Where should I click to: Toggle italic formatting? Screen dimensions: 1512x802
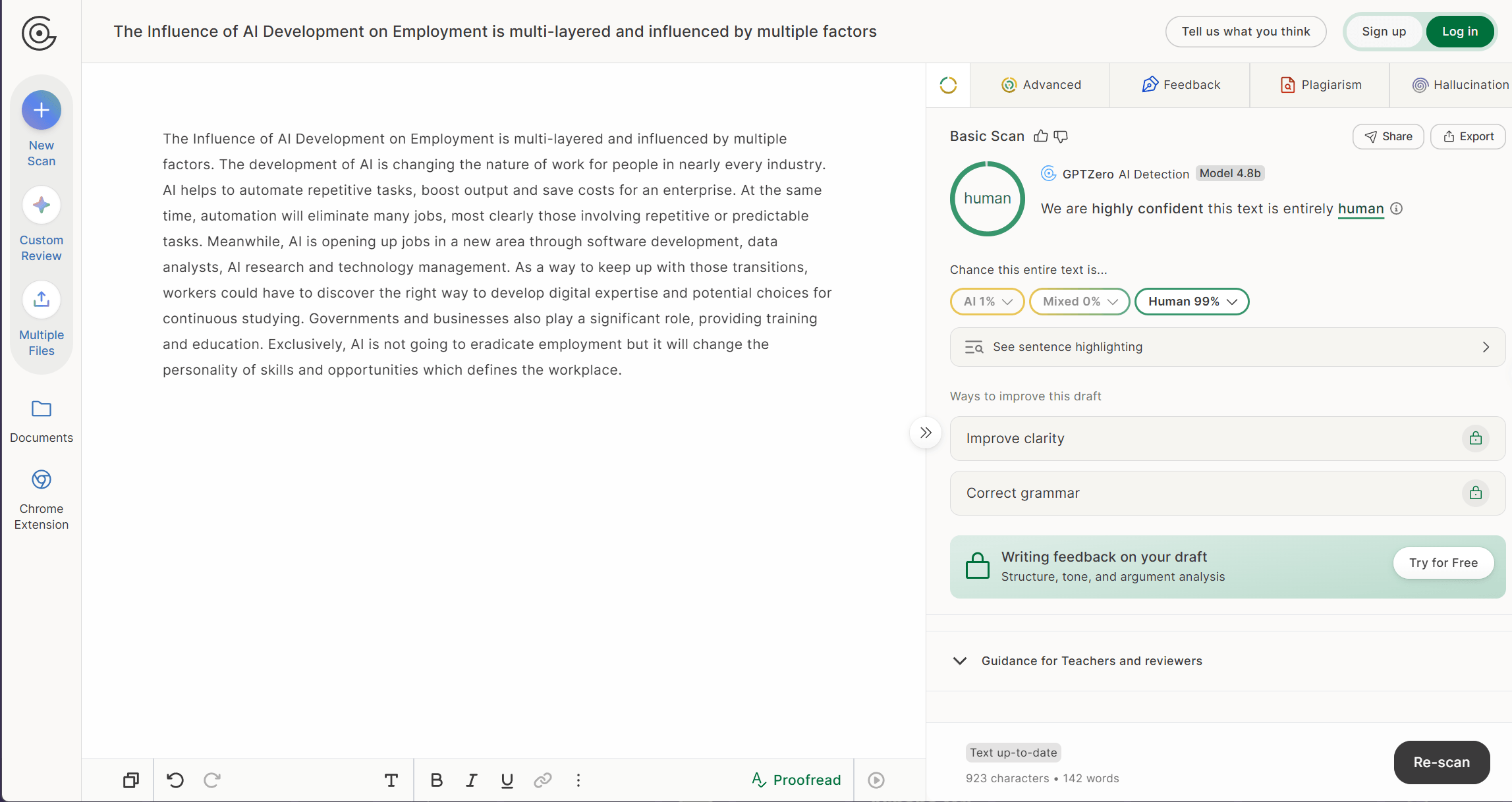tap(472, 780)
